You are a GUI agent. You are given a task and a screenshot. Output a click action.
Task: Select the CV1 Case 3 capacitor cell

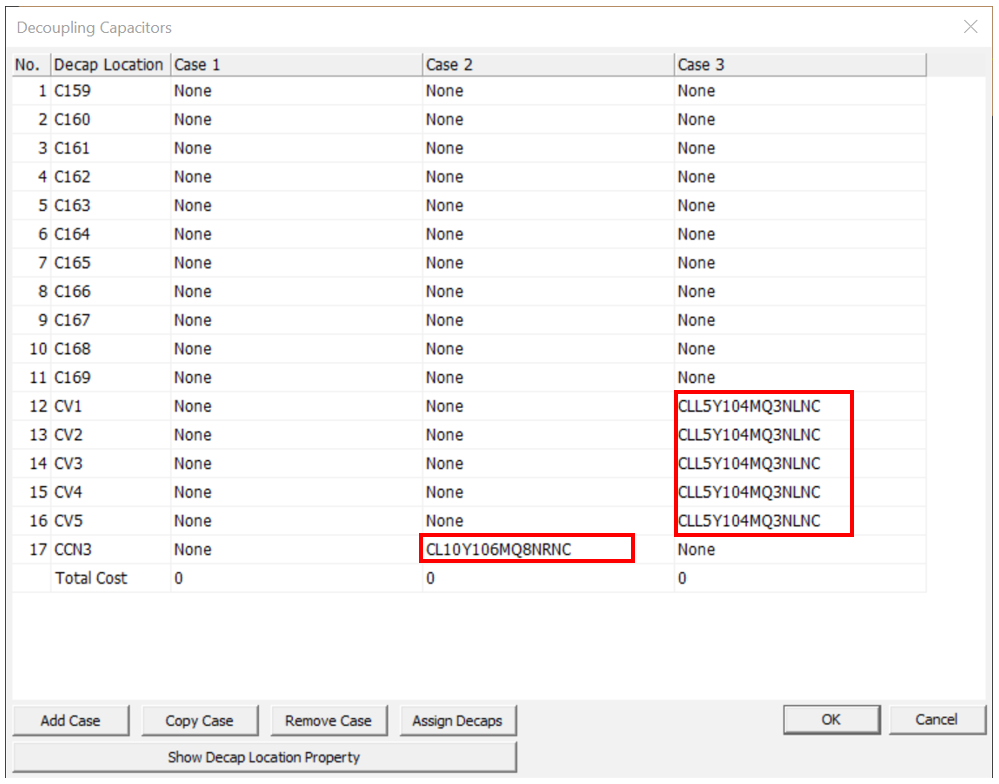tap(749, 406)
